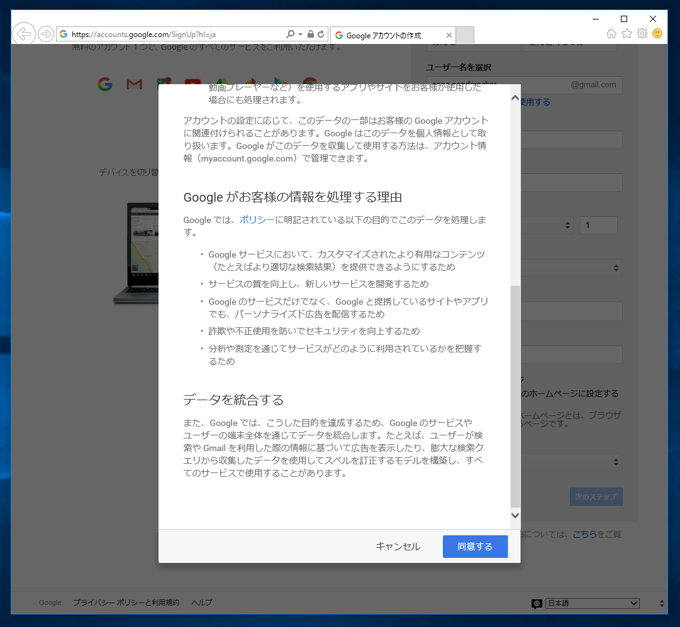Click the Google G logo icon on page
The height and width of the screenshot is (627, 680).
pyautogui.click(x=105, y=84)
